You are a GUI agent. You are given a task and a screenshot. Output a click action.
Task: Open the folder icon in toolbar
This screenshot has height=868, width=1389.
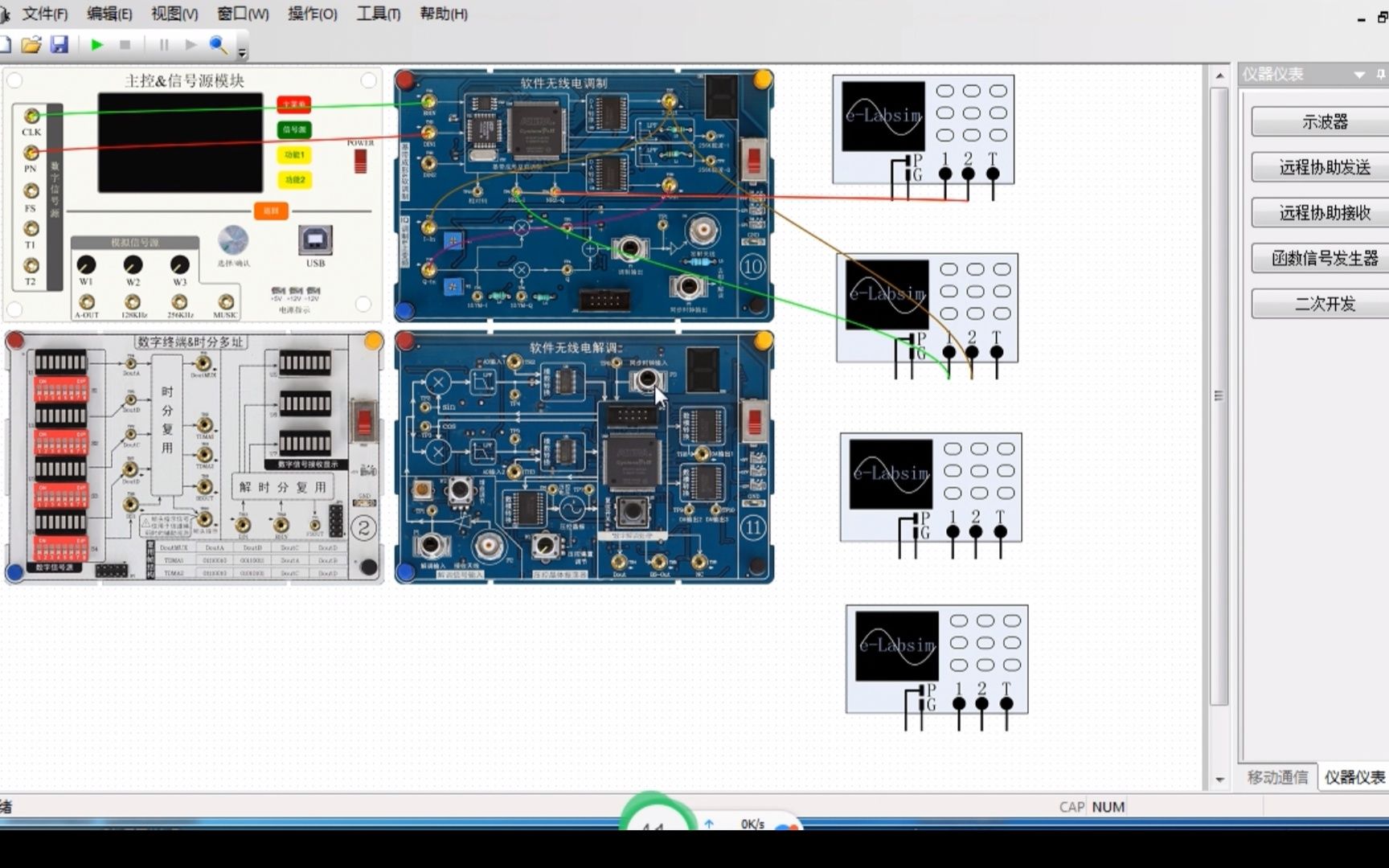click(x=31, y=44)
